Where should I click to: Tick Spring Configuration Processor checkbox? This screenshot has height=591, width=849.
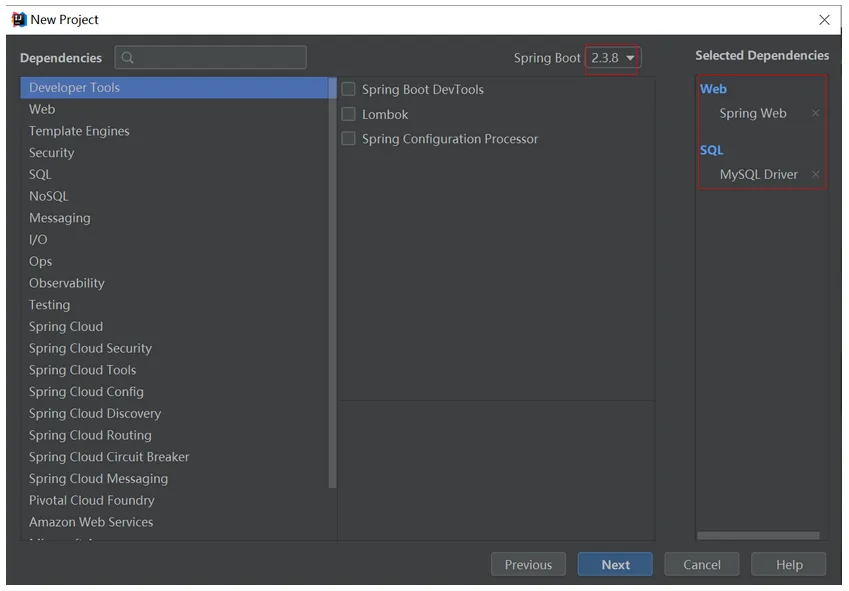pos(349,139)
